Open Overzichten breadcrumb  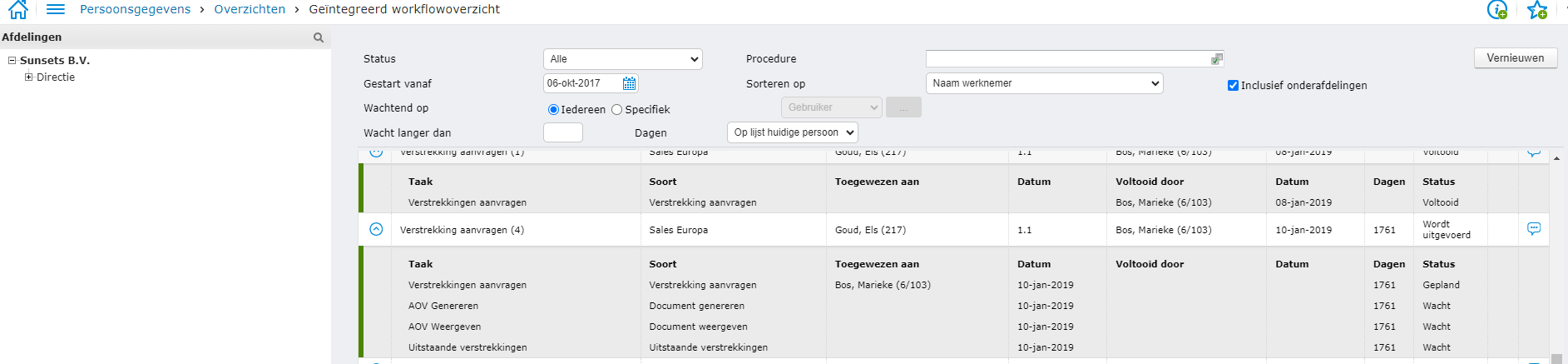click(x=250, y=9)
